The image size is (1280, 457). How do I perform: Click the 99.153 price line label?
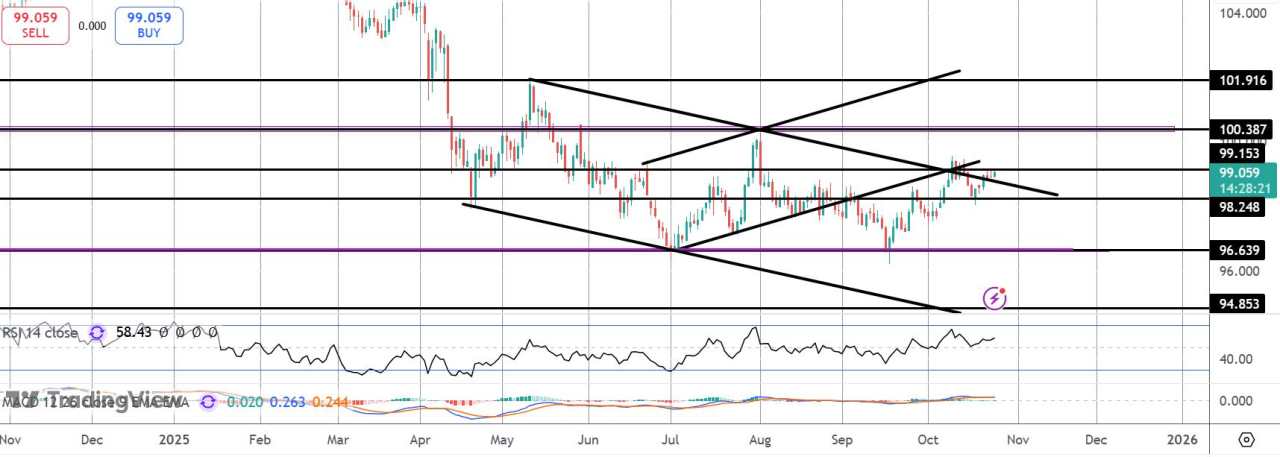tap(1238, 154)
